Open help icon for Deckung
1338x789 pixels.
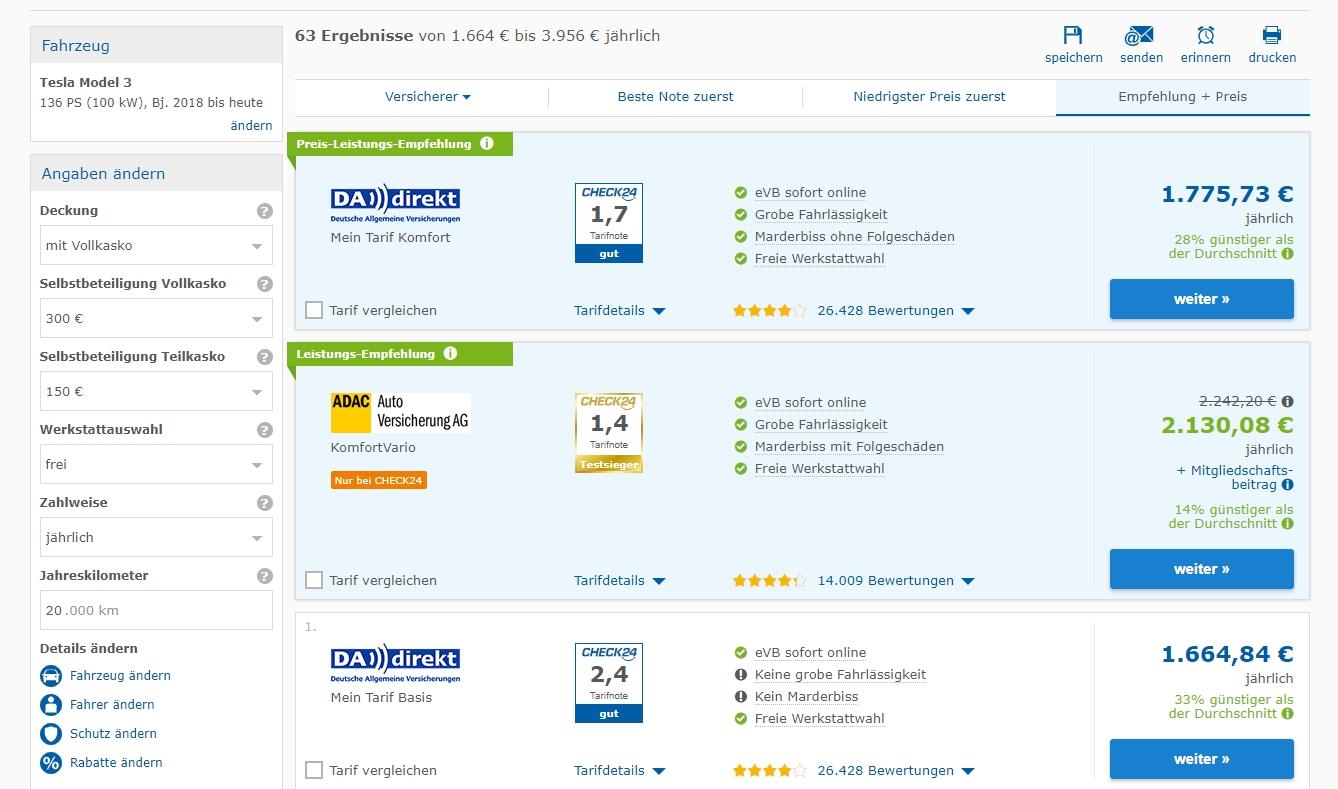coord(264,211)
